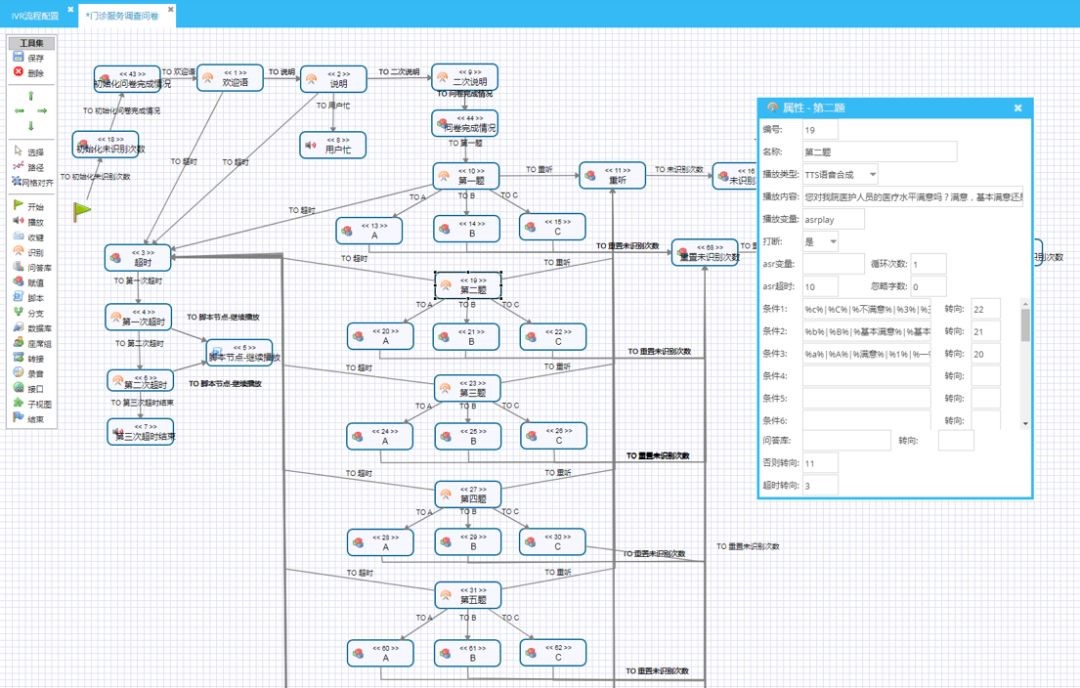The width and height of the screenshot is (1080, 688).
Task: Select the 数据库 (Database) node tool
Action: (18, 327)
